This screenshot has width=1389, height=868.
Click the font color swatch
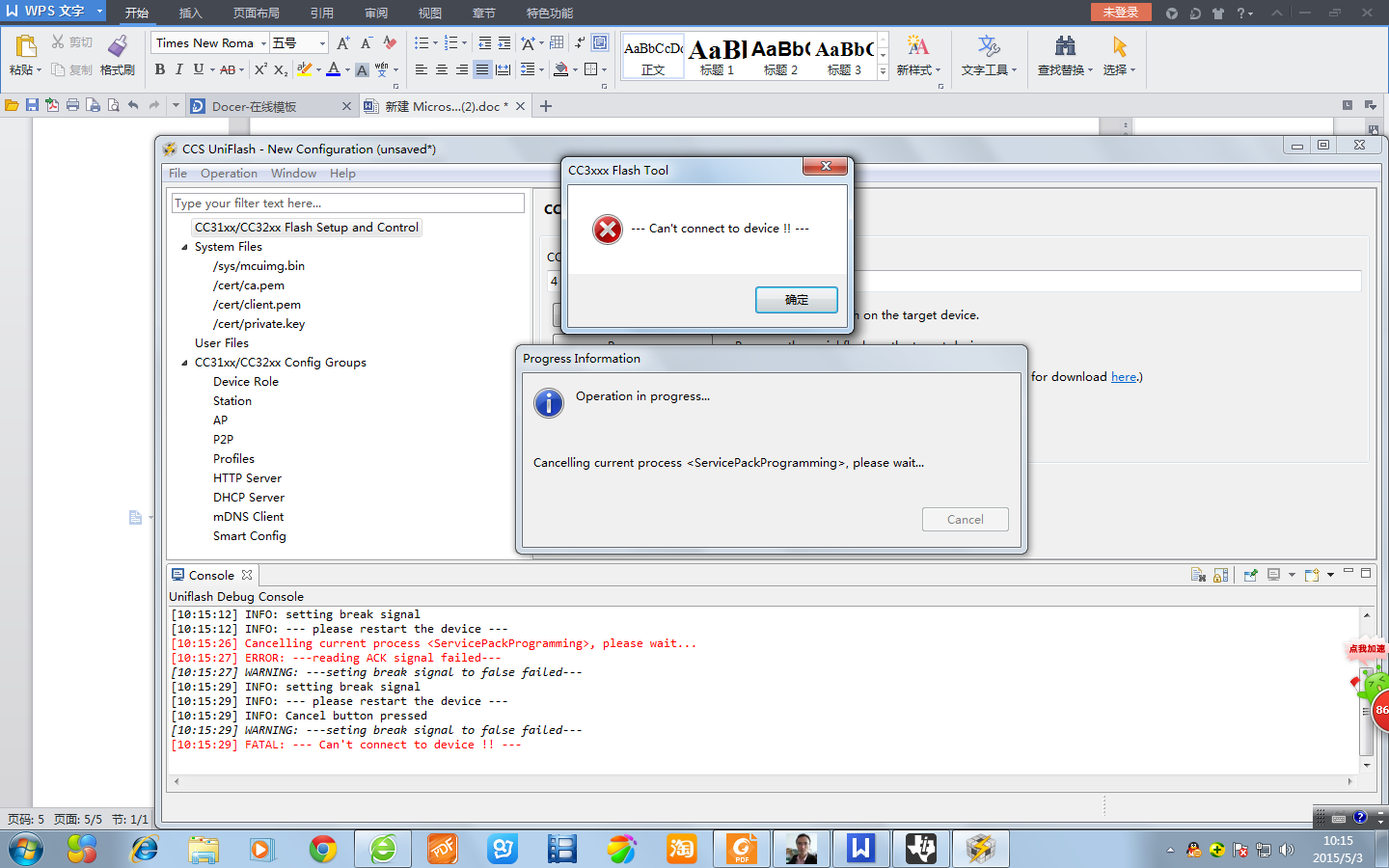(x=334, y=69)
